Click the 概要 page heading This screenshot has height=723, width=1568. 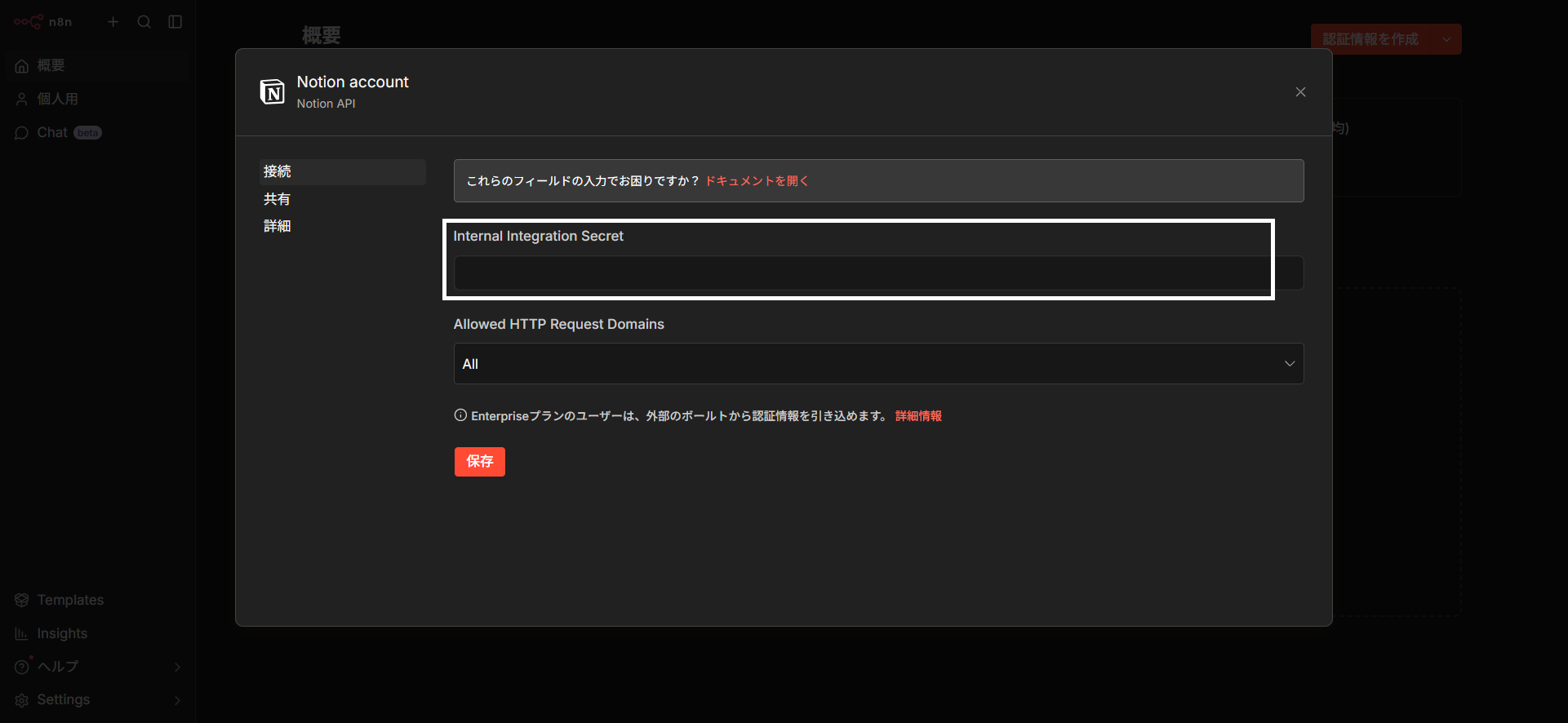[x=322, y=35]
